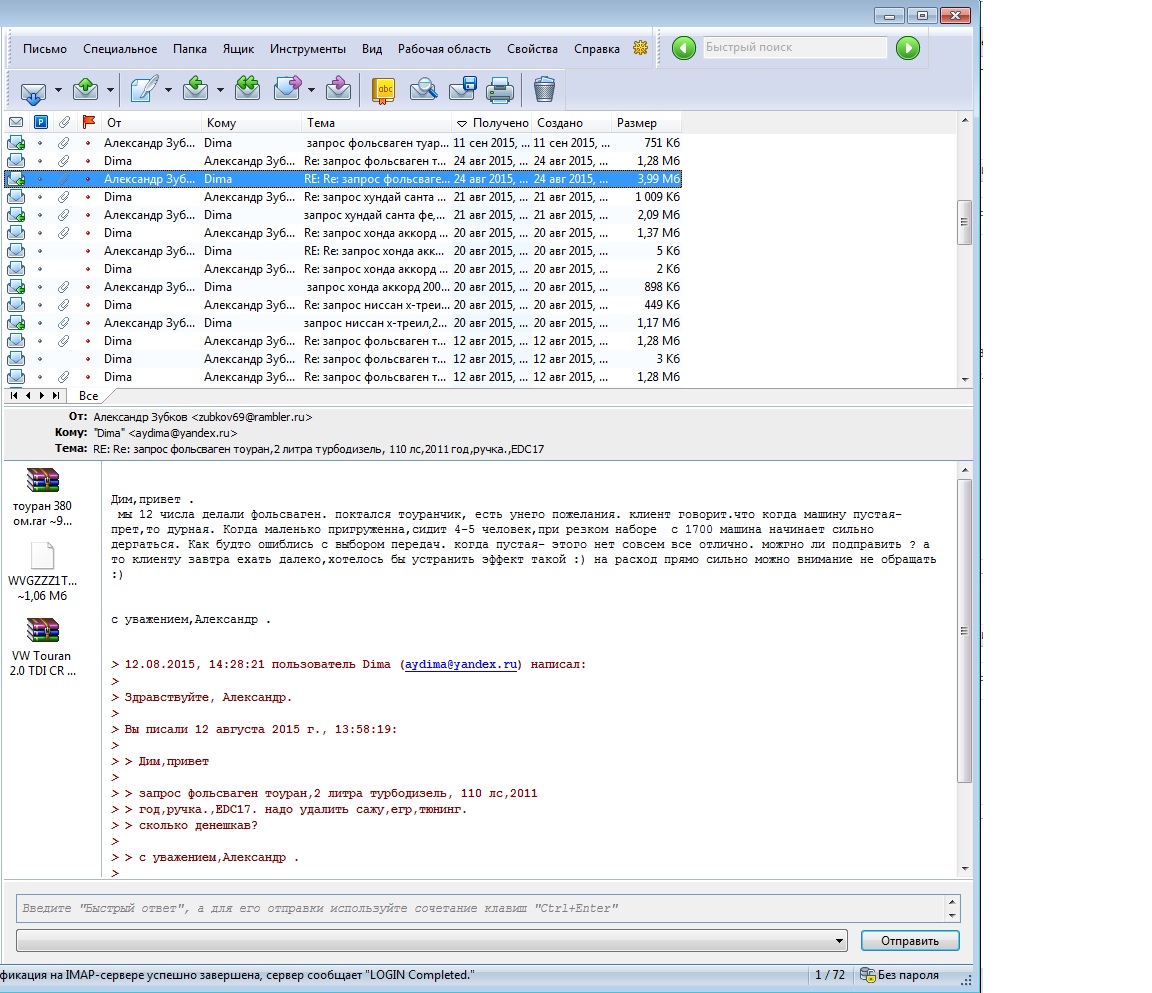Click the message body vertical scrollbar thumb
Screen dimensions: 1152x993
[x=965, y=630]
